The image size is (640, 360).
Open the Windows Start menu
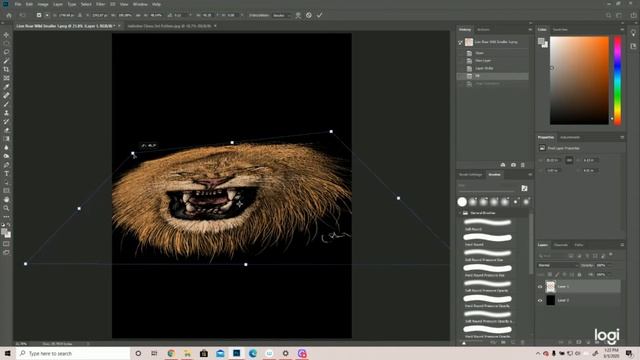click(x=7, y=353)
